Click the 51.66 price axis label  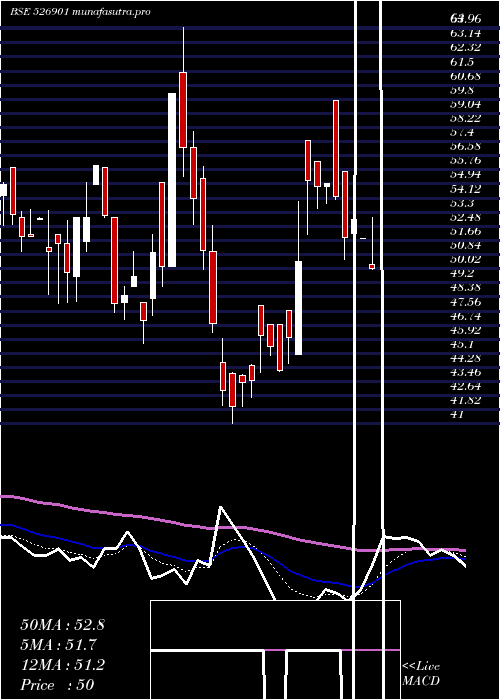[465, 231]
